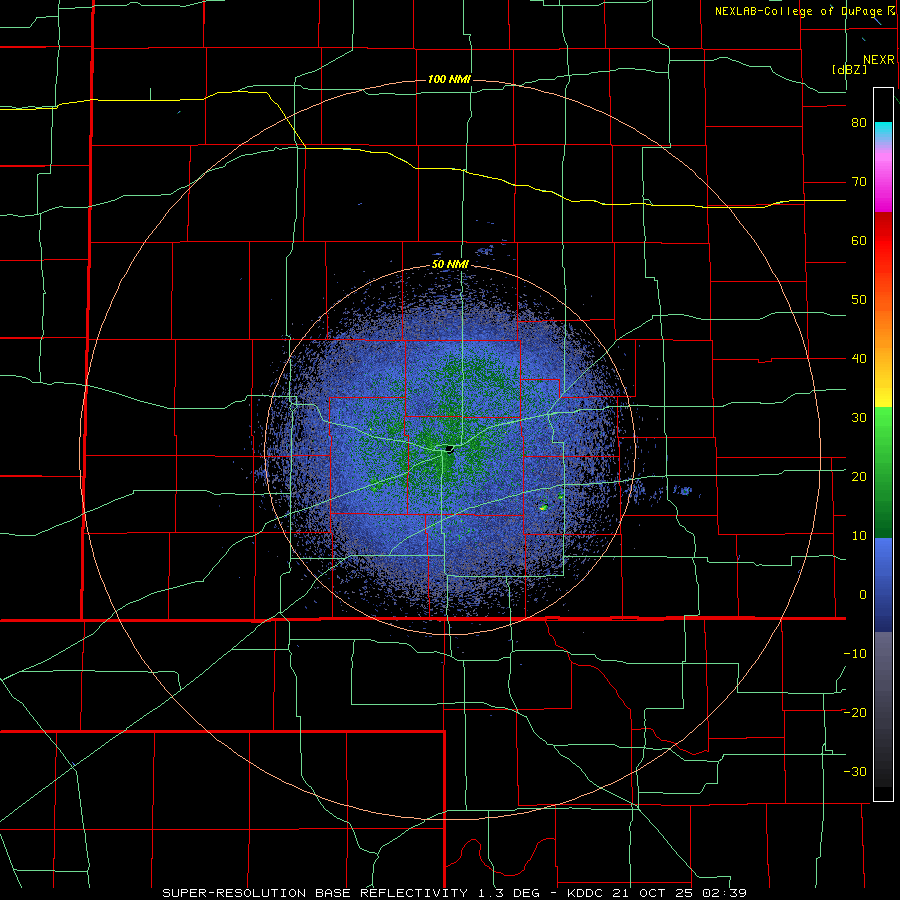Click the 10 value on the dBZ scale
This screenshot has width=900, height=900.
(859, 536)
